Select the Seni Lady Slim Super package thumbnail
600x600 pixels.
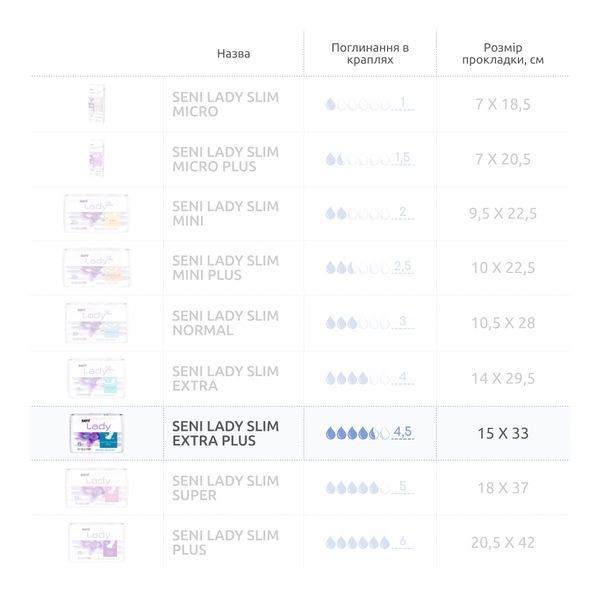(96, 488)
